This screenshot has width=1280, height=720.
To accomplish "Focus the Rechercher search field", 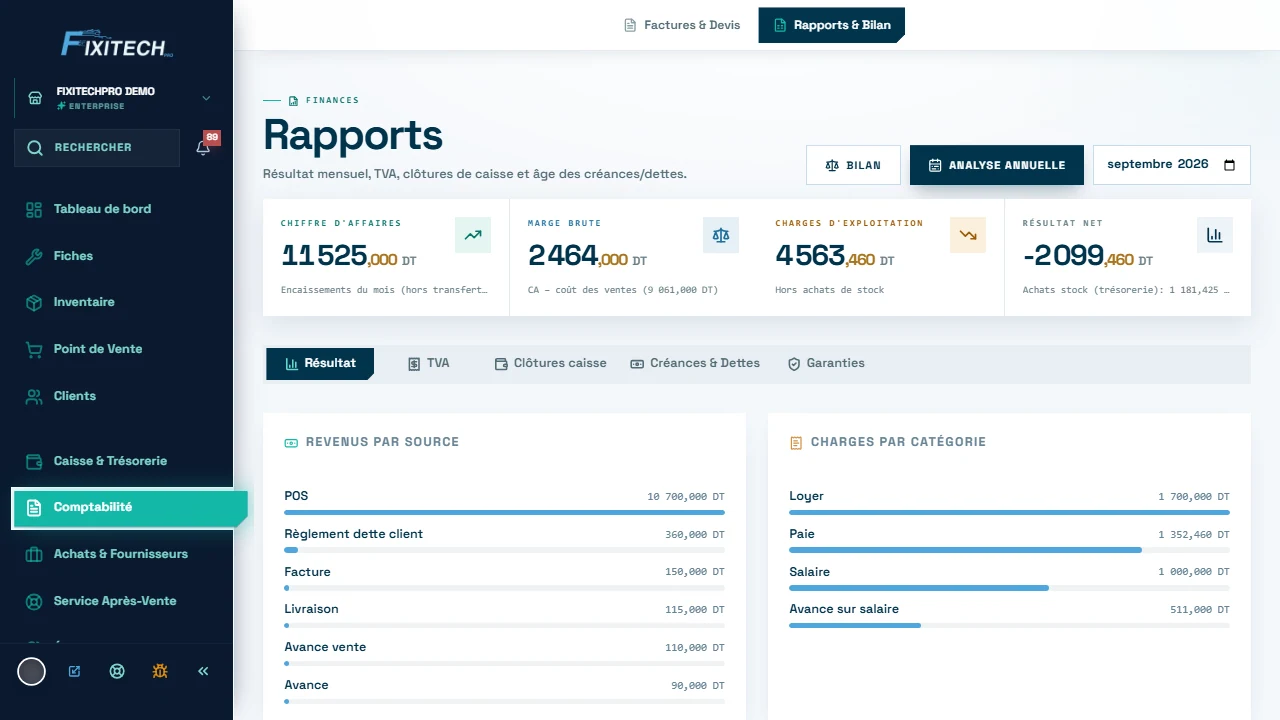I will point(97,148).
